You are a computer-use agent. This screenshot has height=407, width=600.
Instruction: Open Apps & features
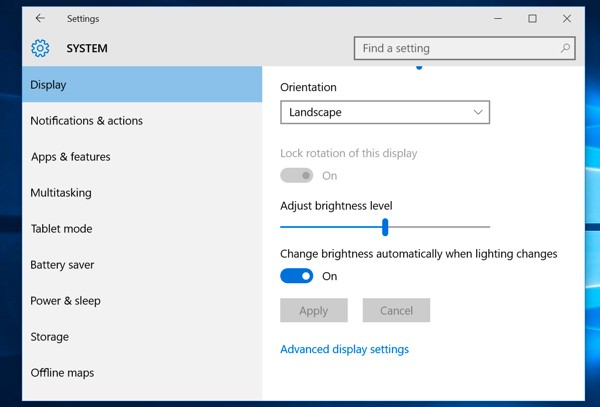pyautogui.click(x=142, y=156)
